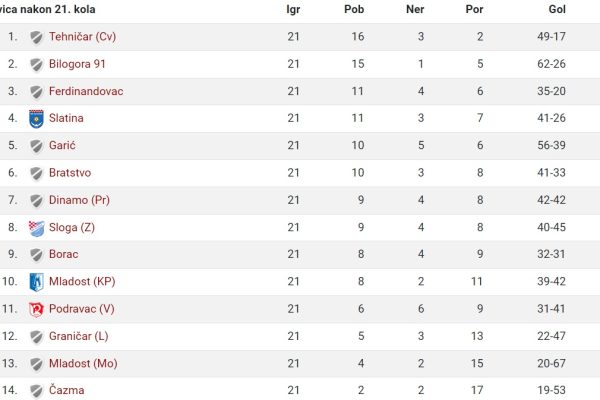Select the Graničar (L) team link
600x400 pixels.
tap(78, 336)
